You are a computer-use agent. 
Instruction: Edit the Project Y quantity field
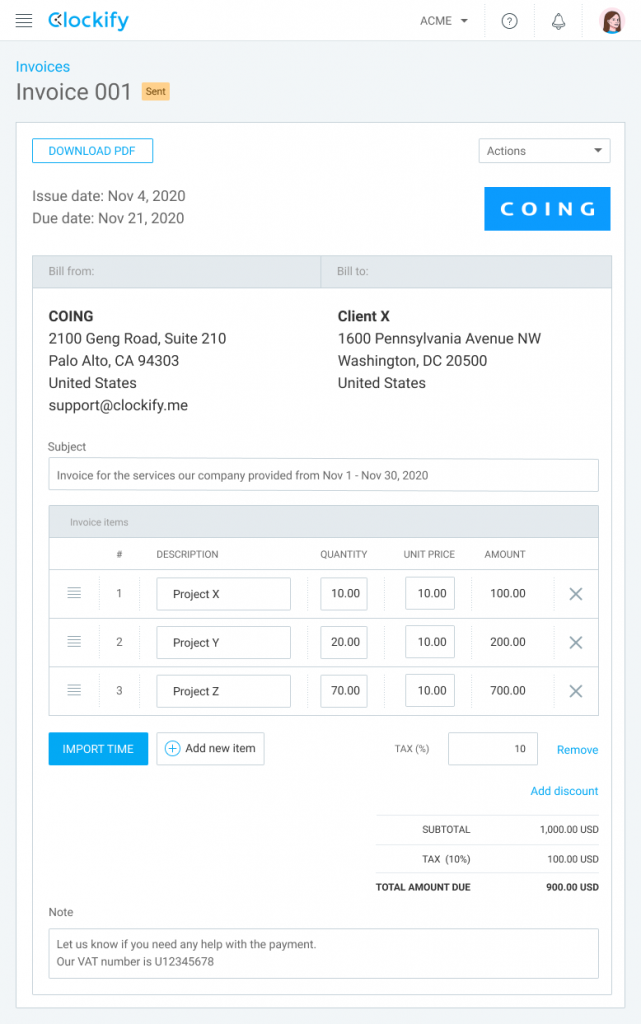pyautogui.click(x=344, y=642)
